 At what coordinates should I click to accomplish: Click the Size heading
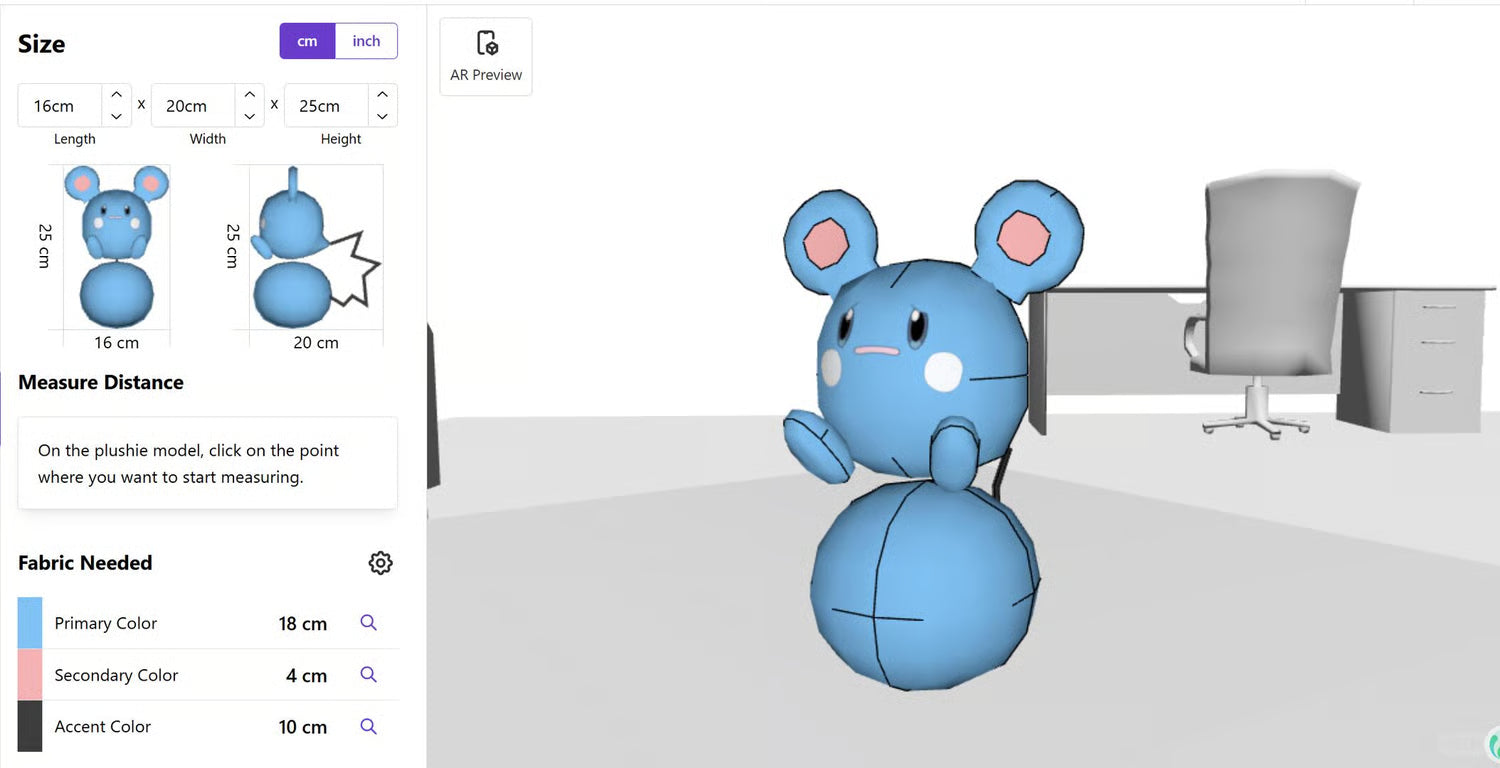pos(42,44)
